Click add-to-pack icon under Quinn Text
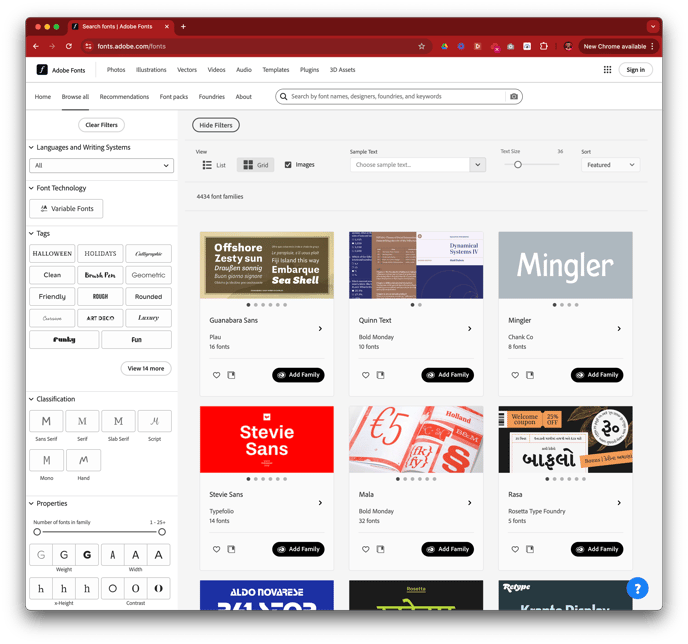Screen dimensions: 688x644 (381, 375)
